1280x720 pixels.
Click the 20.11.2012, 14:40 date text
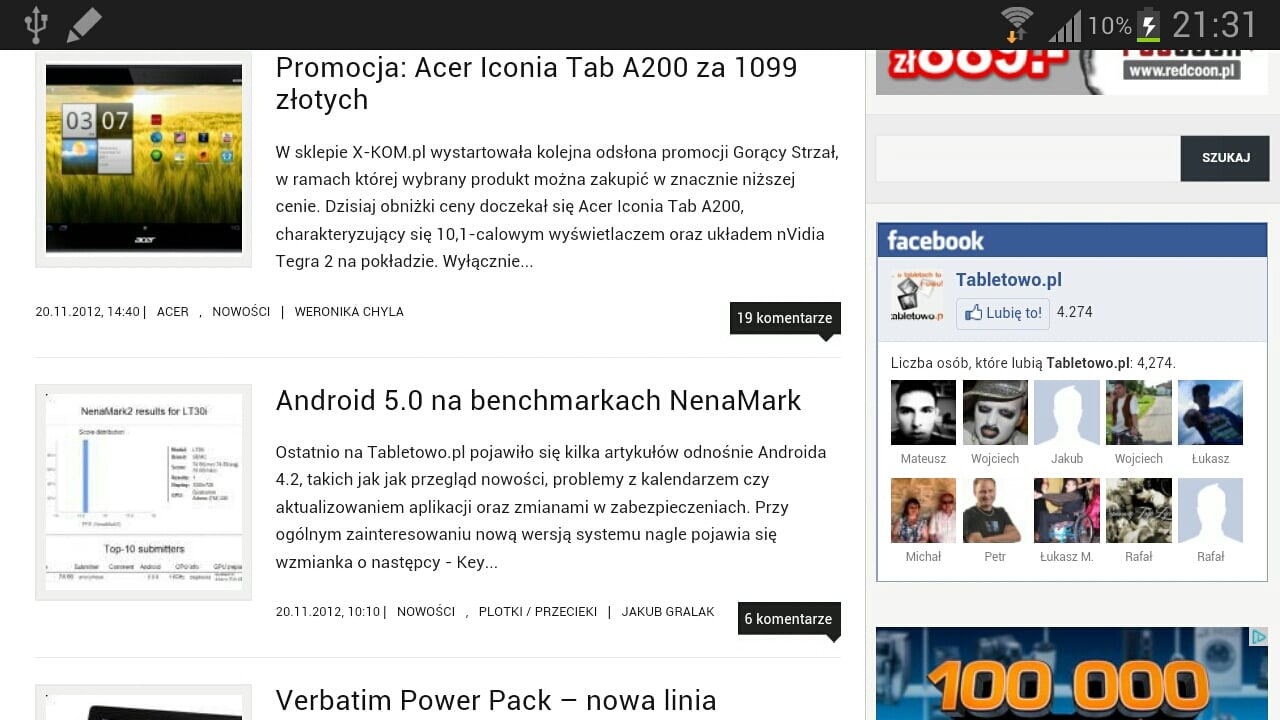88,312
